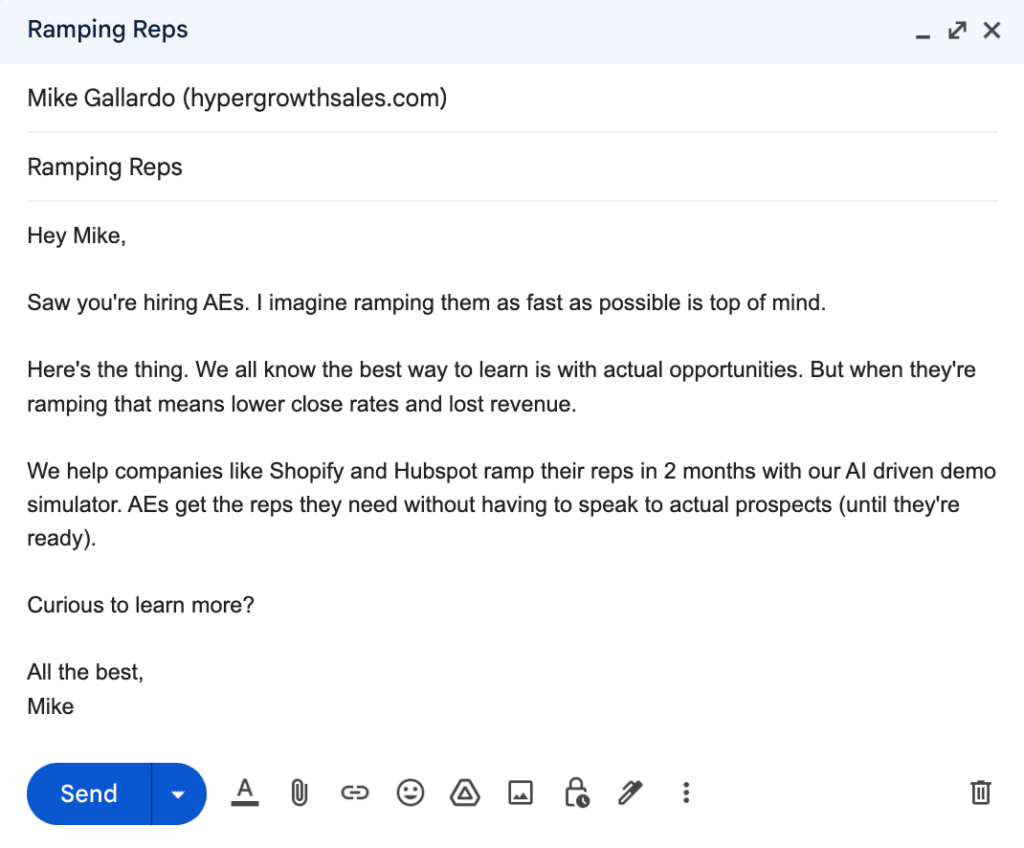Attach a file with the paperclip icon
Image resolution: width=1024 pixels, height=848 pixels.
(x=299, y=793)
